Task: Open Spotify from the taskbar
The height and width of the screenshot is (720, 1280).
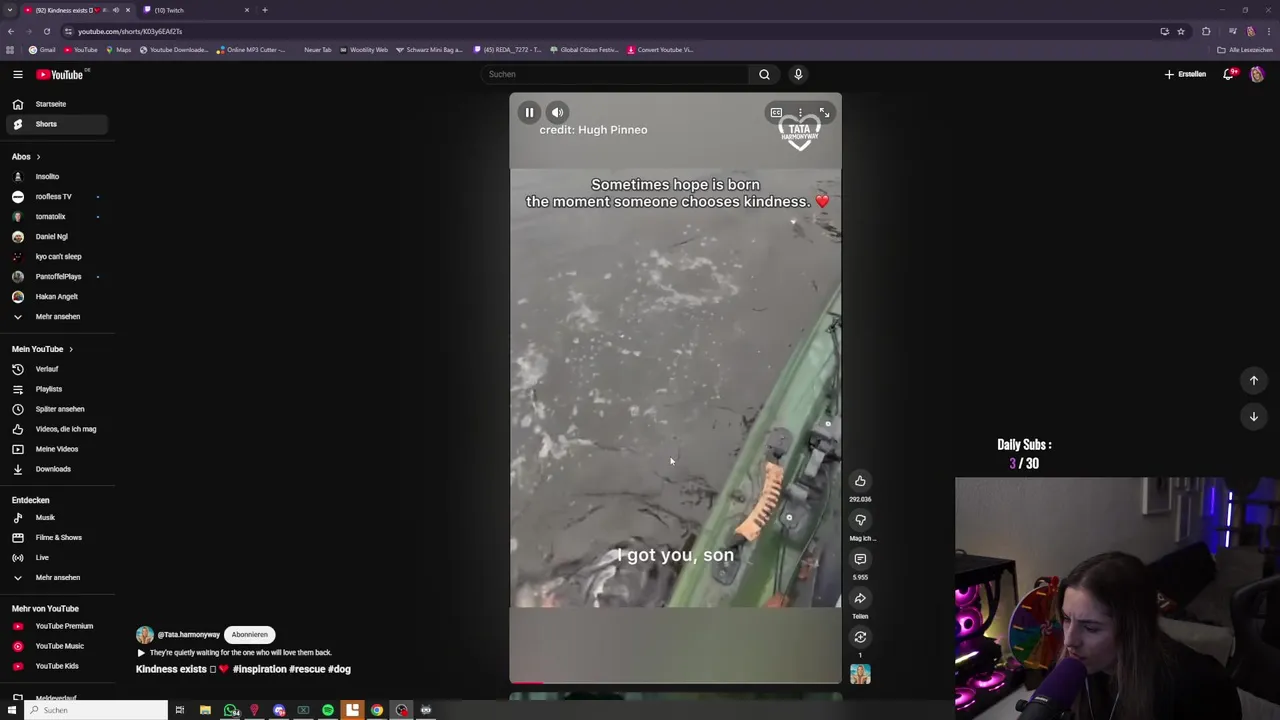Action: coord(328,710)
